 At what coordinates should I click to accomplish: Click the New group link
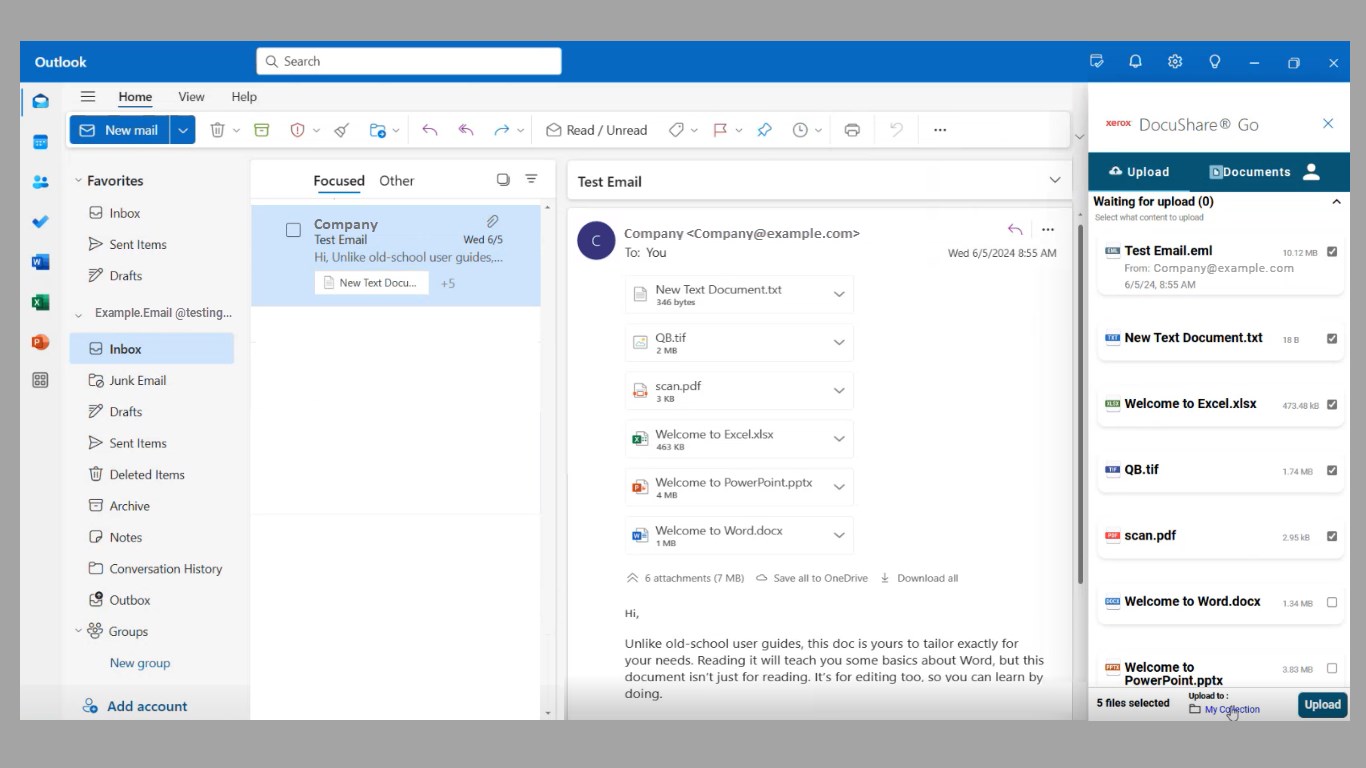click(140, 663)
